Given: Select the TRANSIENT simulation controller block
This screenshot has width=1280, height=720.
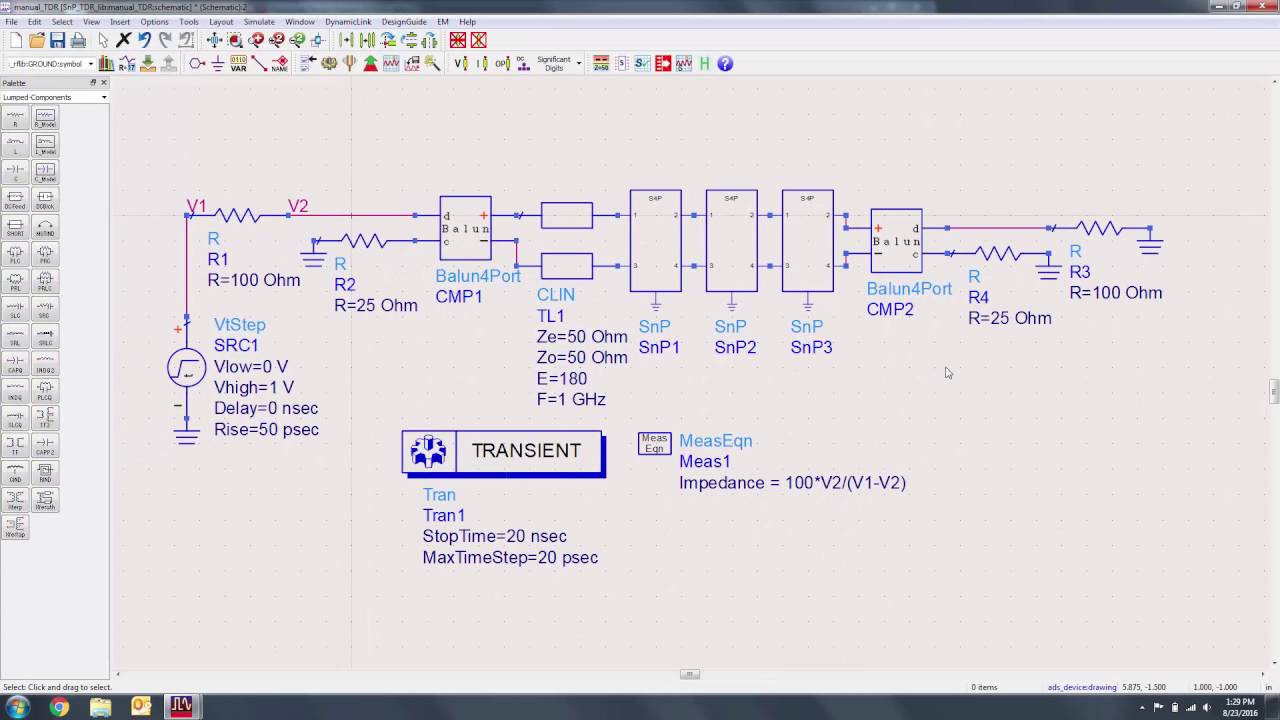Looking at the screenshot, I should point(503,452).
